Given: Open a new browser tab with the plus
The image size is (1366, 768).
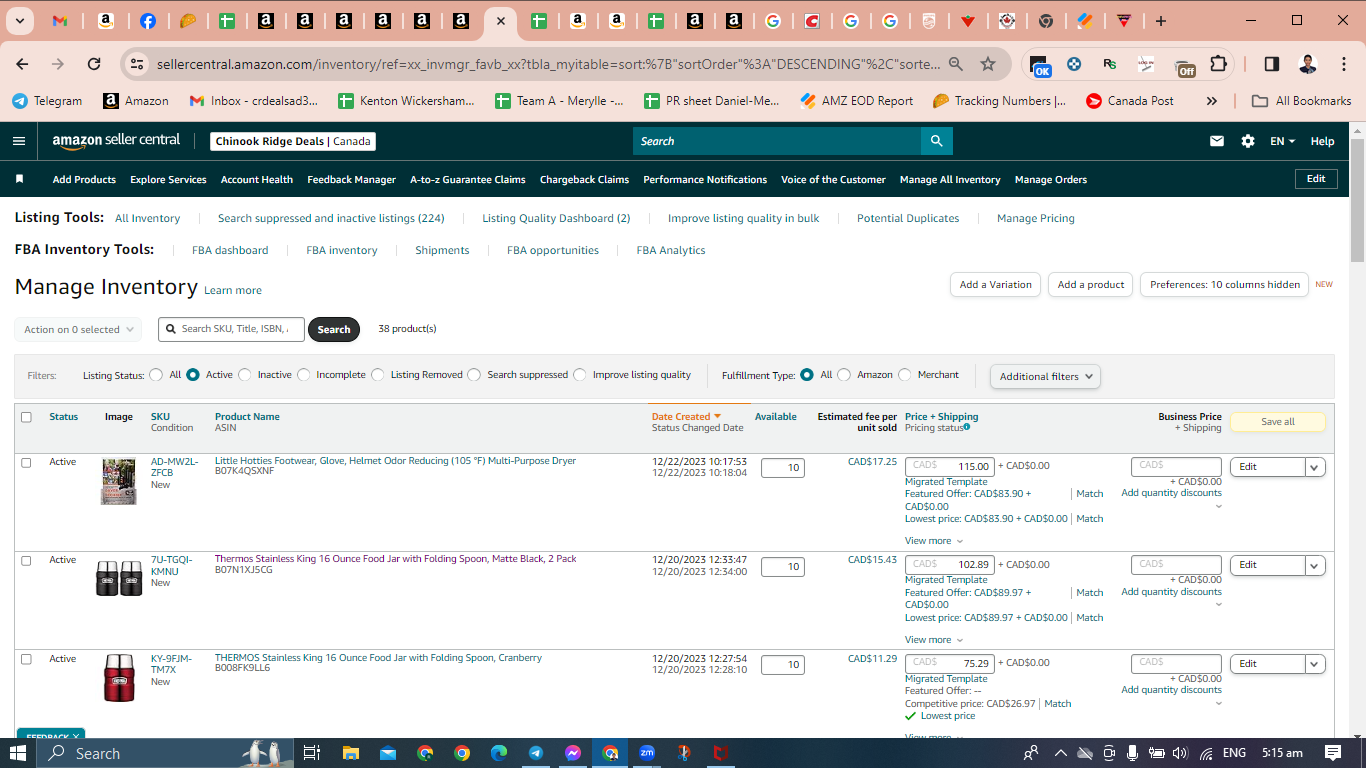Looking at the screenshot, I should [1160, 21].
